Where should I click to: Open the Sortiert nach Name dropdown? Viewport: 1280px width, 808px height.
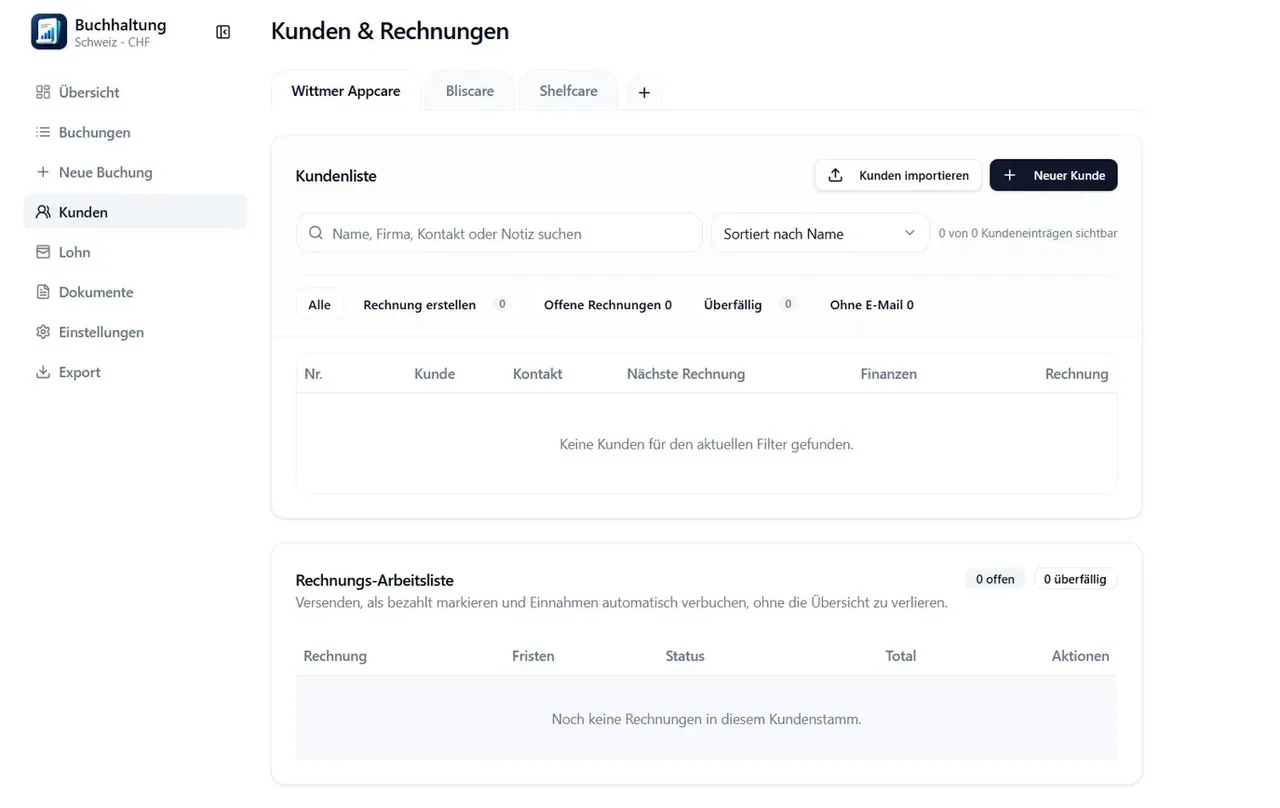(820, 233)
